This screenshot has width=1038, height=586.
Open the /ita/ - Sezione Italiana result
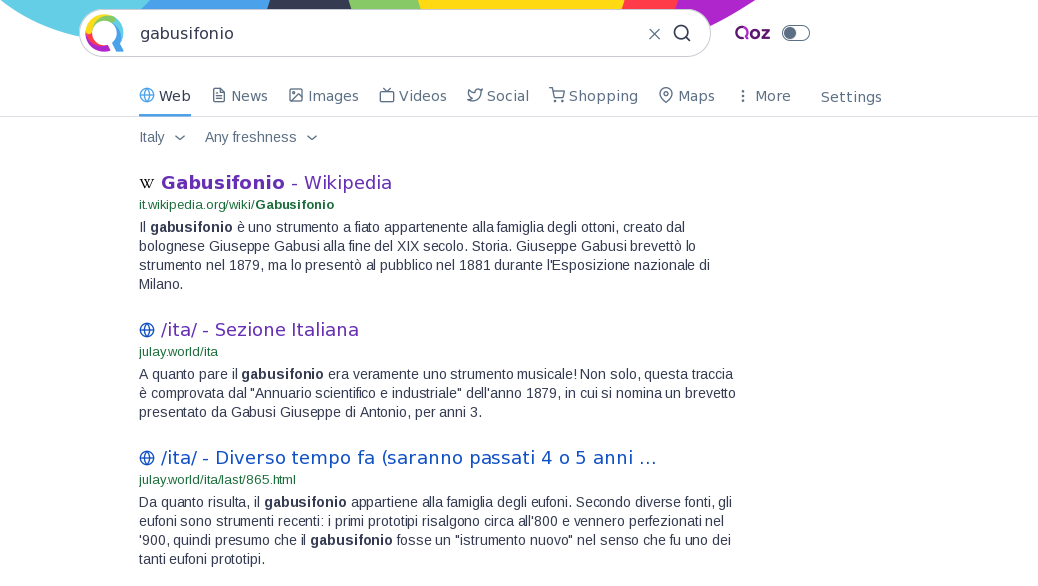(x=260, y=330)
